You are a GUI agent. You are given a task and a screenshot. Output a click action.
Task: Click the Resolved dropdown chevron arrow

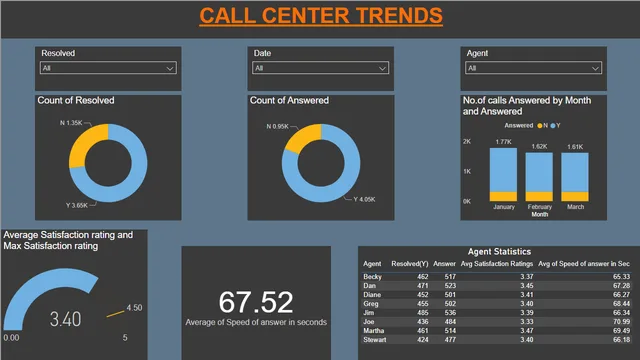(x=170, y=69)
